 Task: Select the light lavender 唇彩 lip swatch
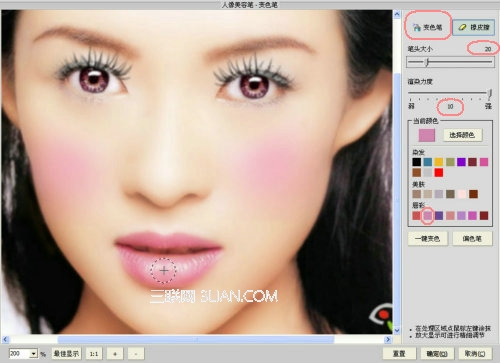461,215
